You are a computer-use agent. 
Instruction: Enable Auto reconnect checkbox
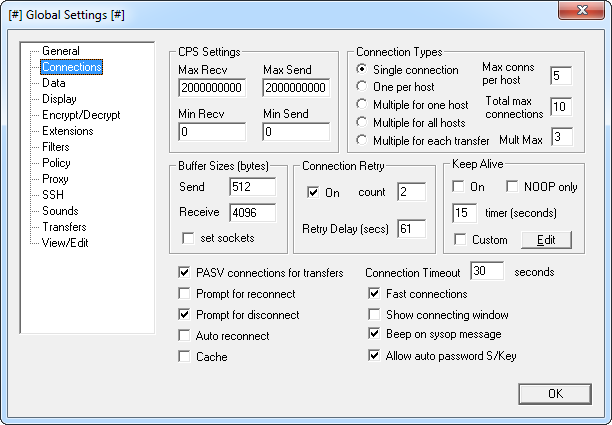pyautogui.click(x=184, y=336)
